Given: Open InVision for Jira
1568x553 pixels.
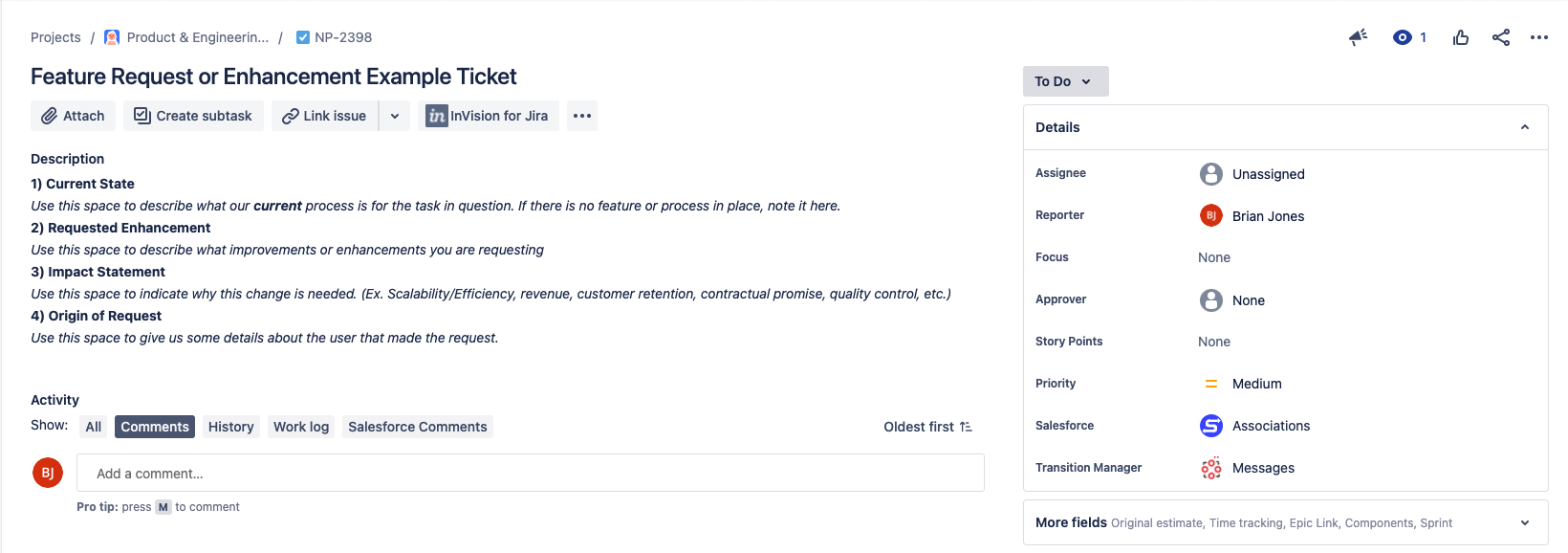Looking at the screenshot, I should [488, 116].
